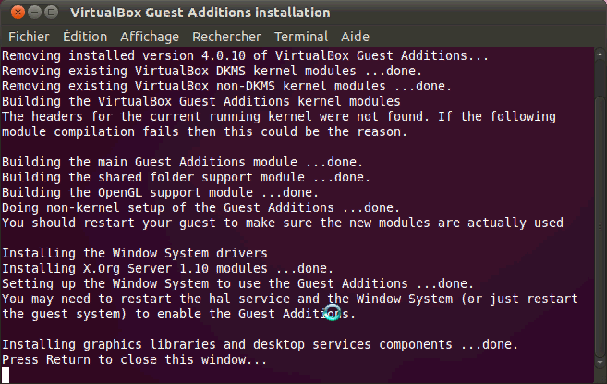607x384 pixels.
Task: Open the Rechercher menu
Action: pyautogui.click(x=226, y=36)
